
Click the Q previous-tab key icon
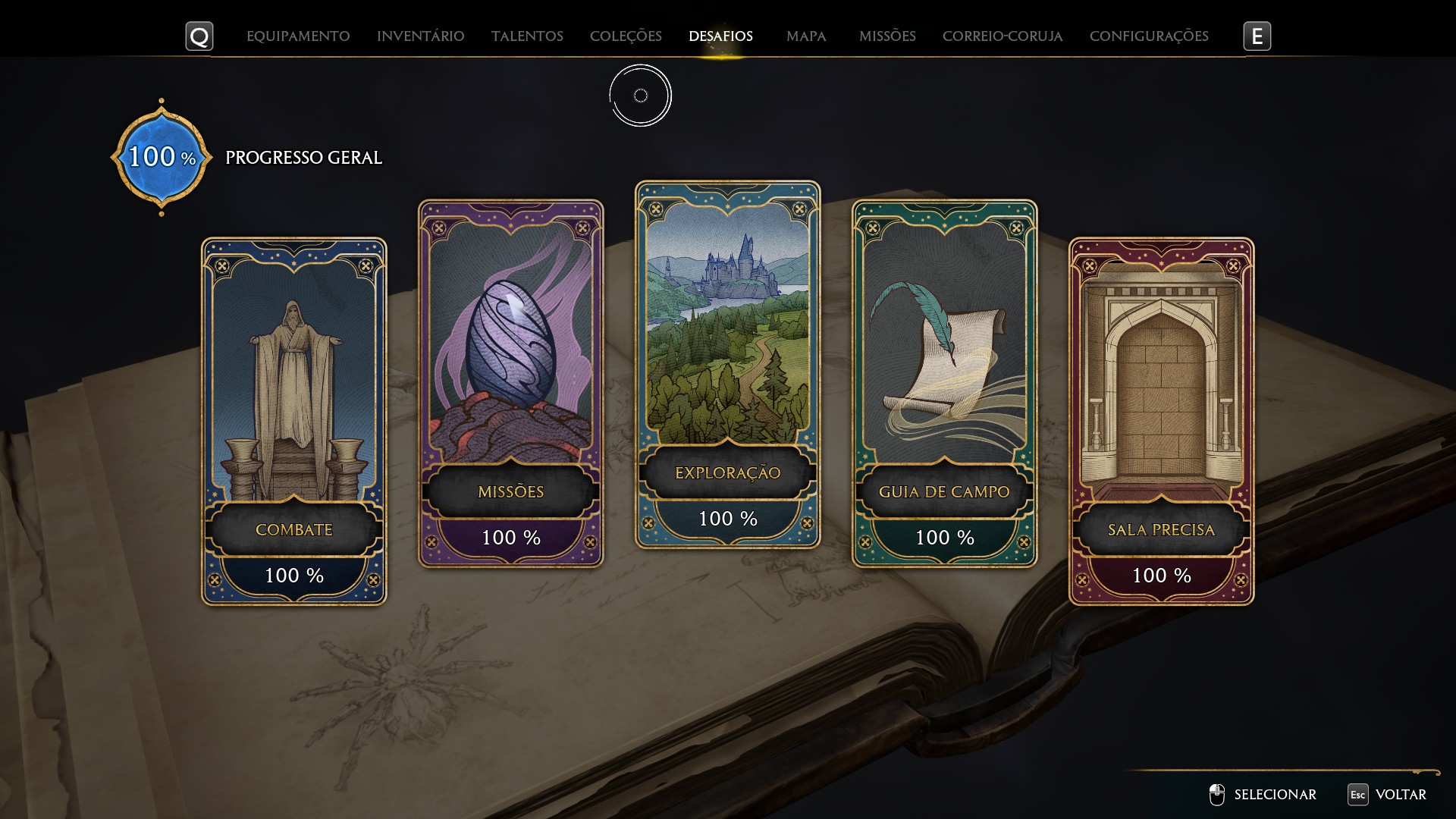(199, 36)
